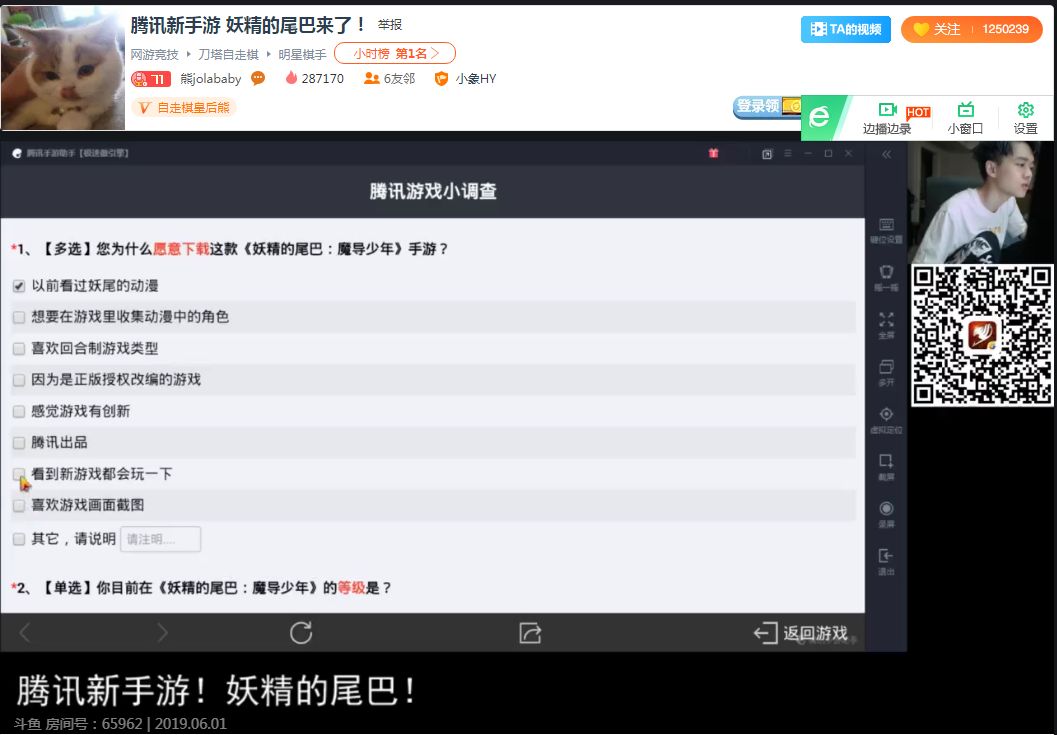
Task: Open virtual location (虚拟定位) tool
Action: 886,419
